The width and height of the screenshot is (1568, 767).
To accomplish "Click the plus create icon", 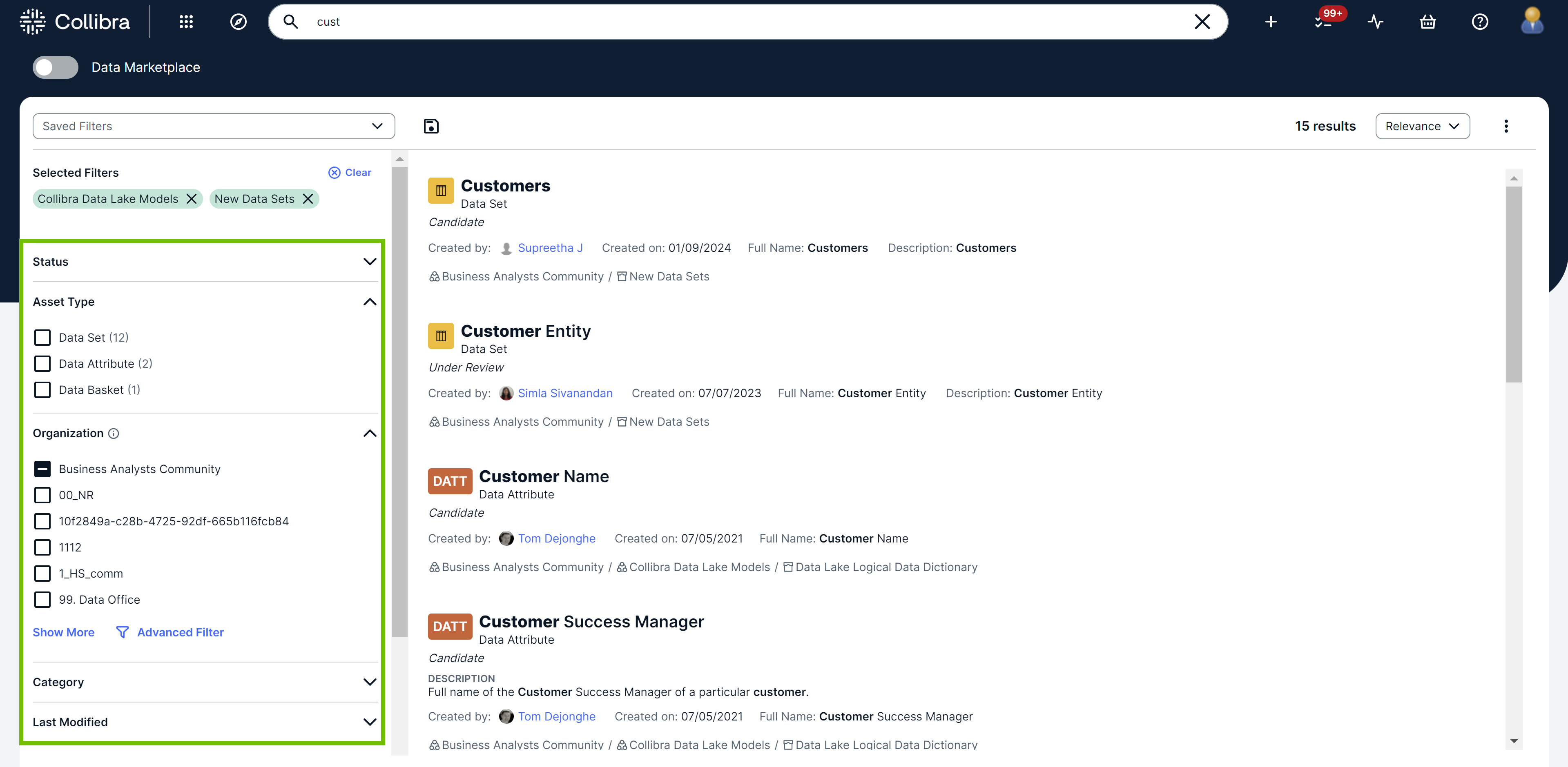I will (1270, 22).
